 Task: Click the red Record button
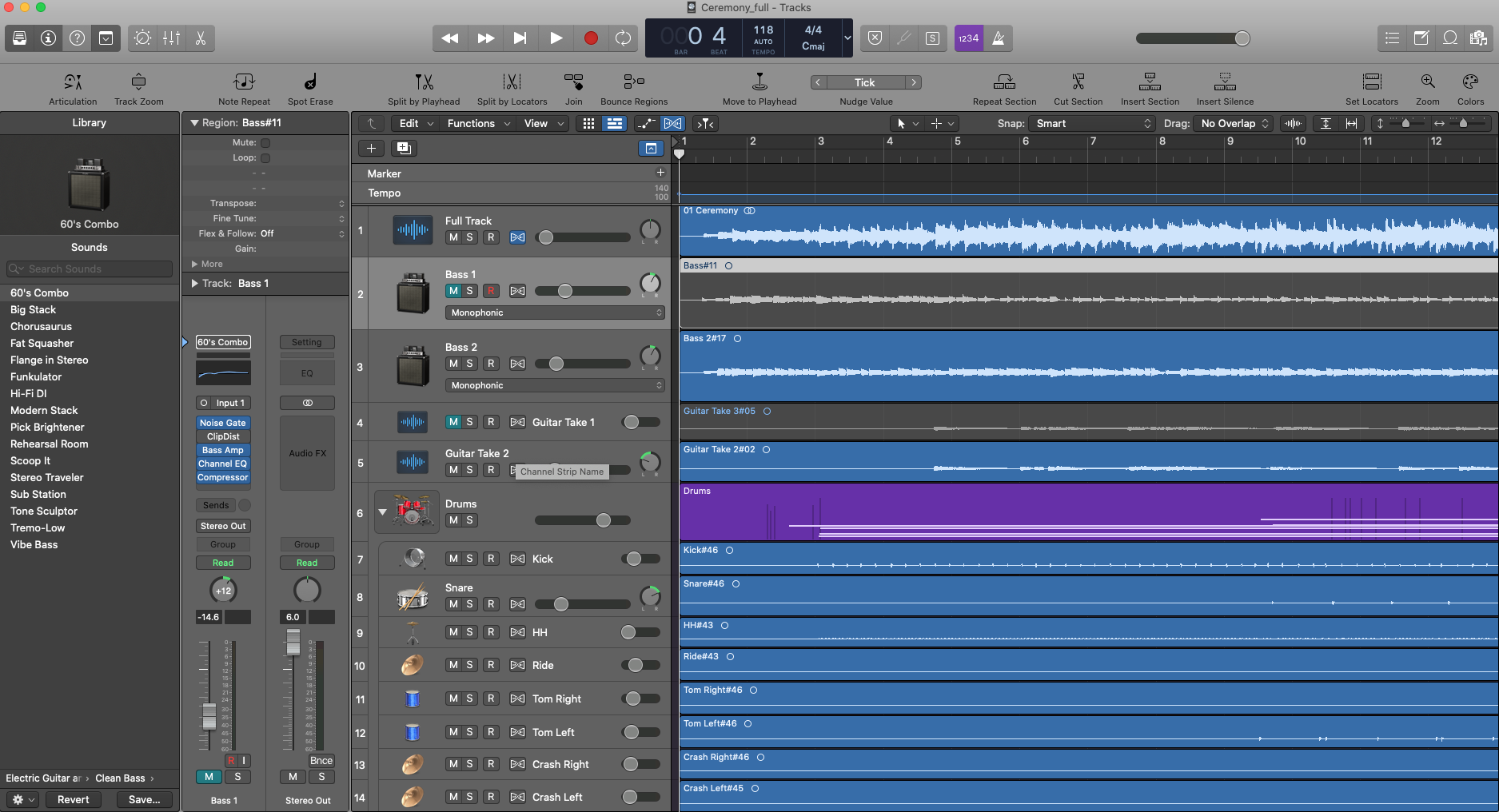point(591,38)
